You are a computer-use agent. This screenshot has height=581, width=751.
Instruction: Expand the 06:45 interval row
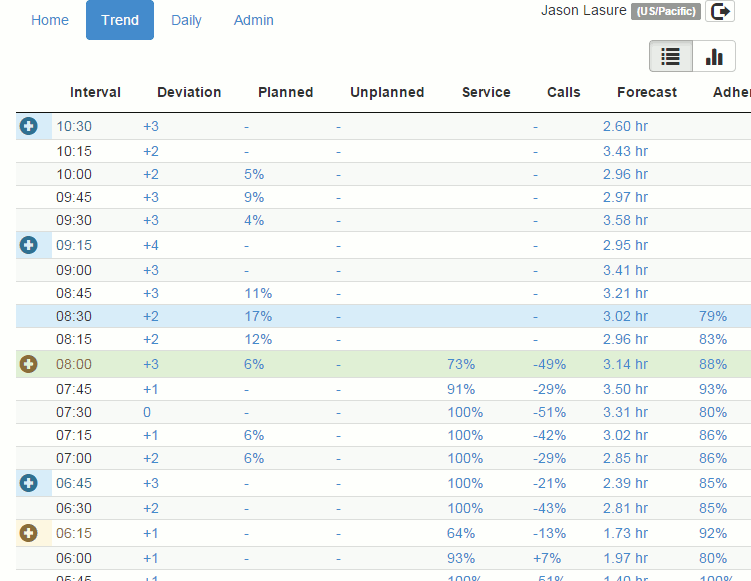28,483
